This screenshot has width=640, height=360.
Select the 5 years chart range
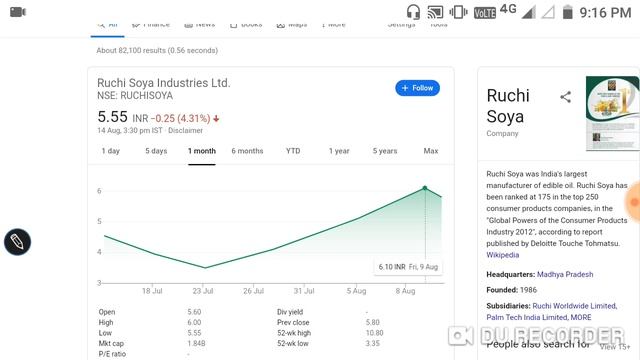point(385,151)
